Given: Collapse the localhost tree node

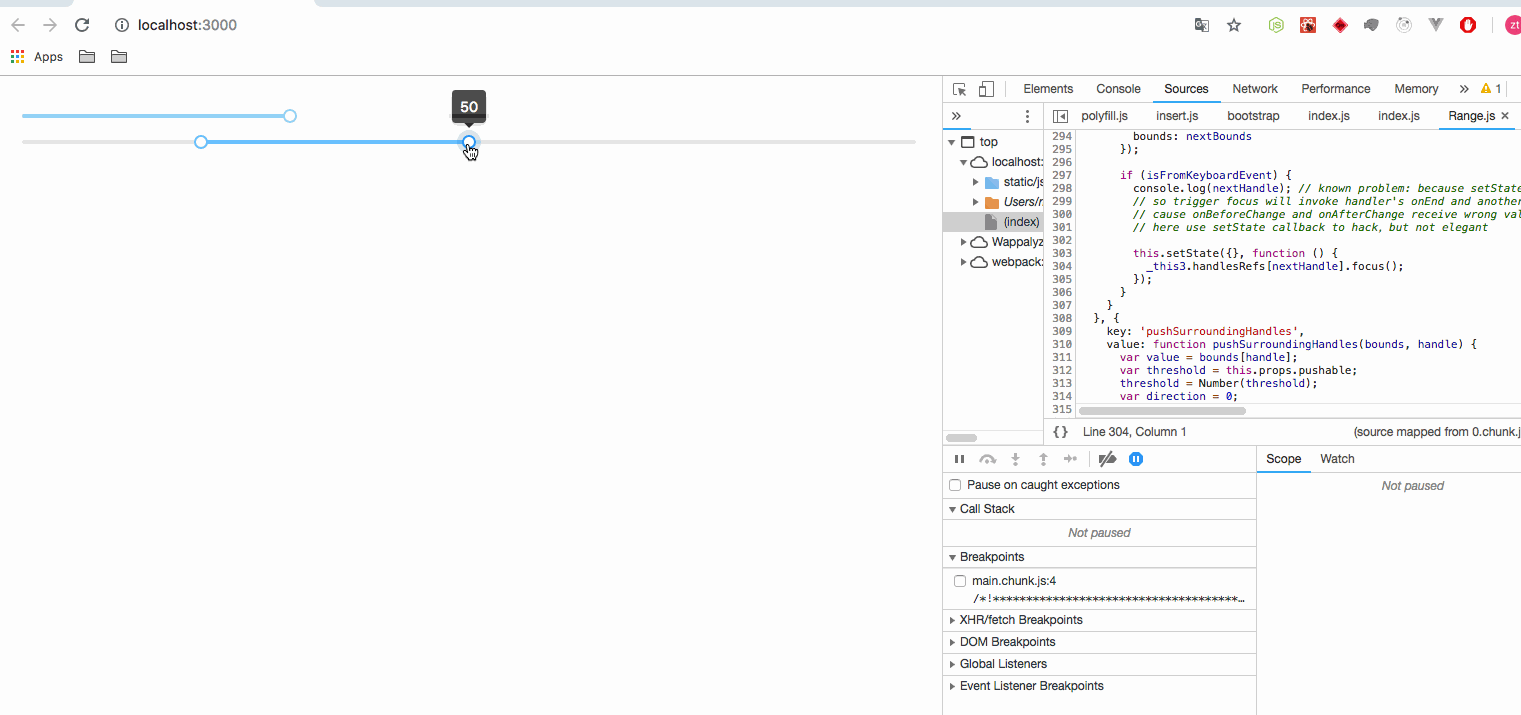Looking at the screenshot, I should pyautogui.click(x=964, y=162).
